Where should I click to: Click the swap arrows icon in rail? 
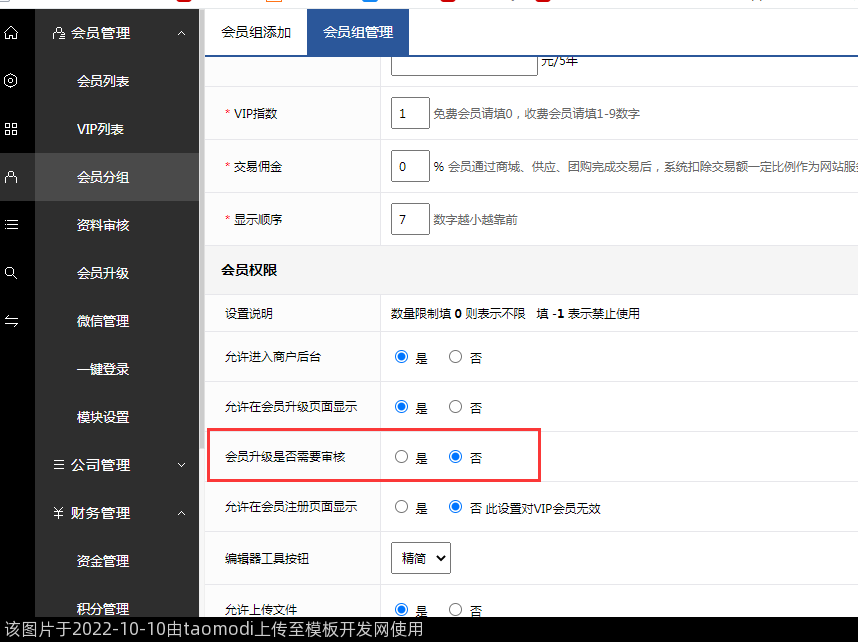(11, 321)
